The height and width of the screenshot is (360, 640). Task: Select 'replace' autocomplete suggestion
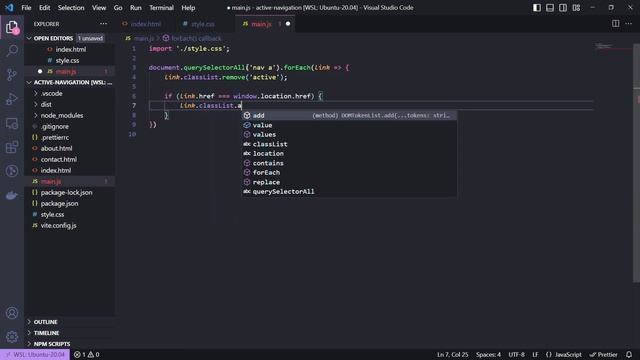pyautogui.click(x=349, y=182)
